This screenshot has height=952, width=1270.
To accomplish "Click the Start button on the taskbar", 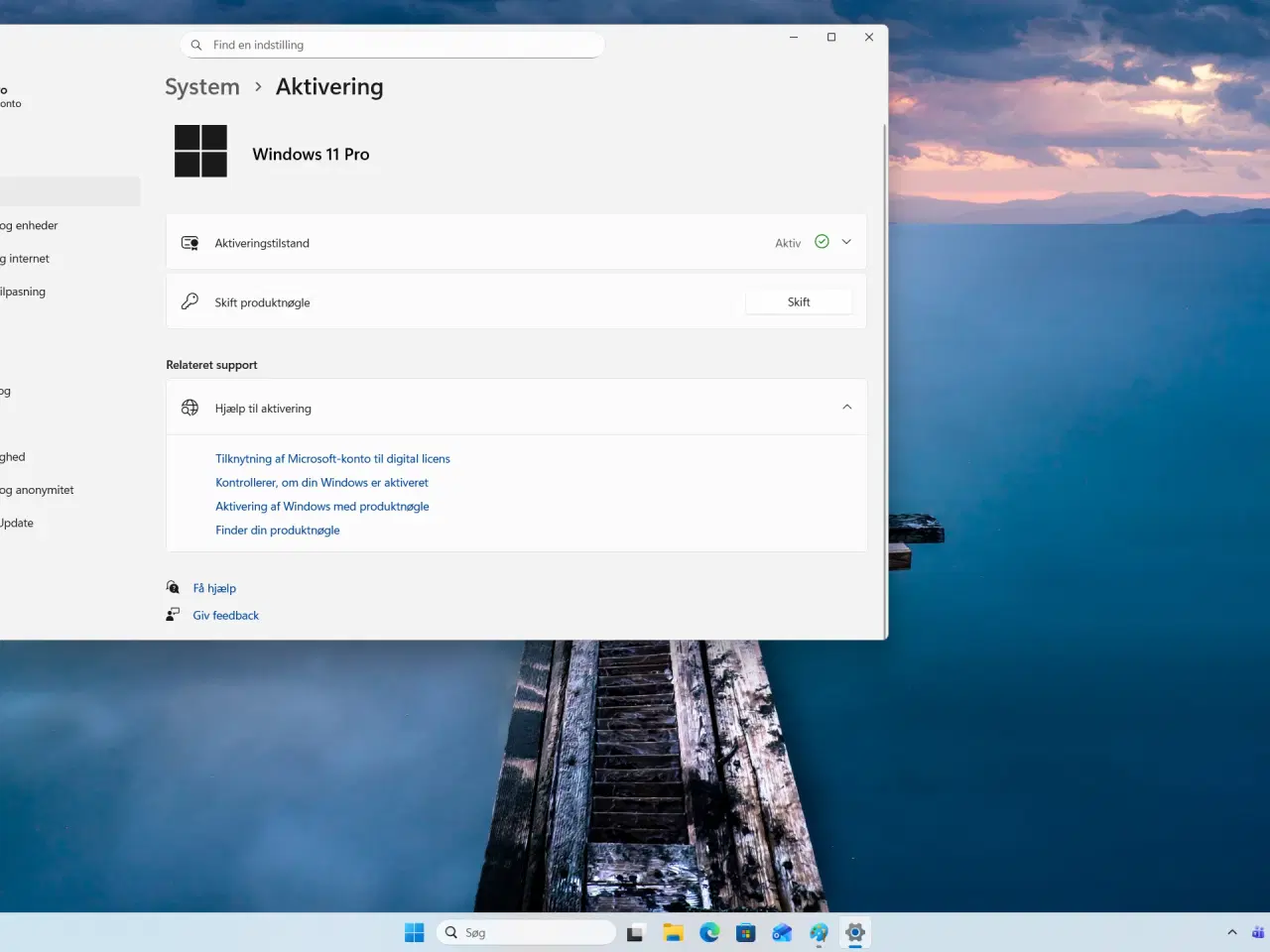I will pos(414,932).
